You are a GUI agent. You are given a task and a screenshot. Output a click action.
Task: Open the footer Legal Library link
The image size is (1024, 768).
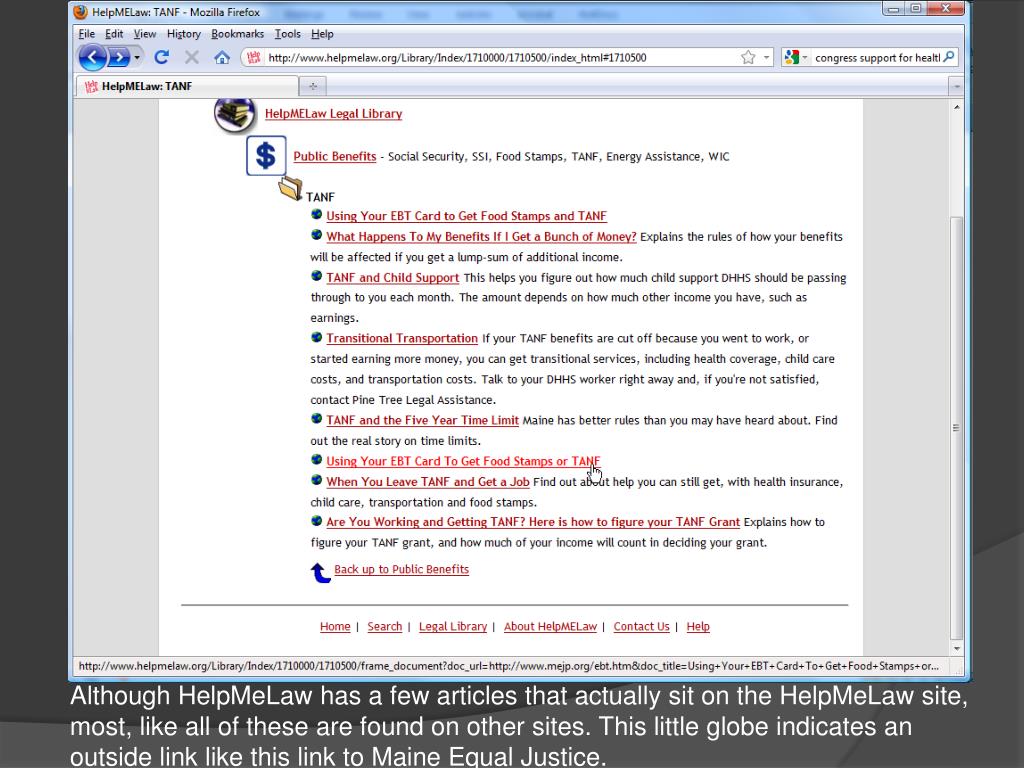click(453, 626)
